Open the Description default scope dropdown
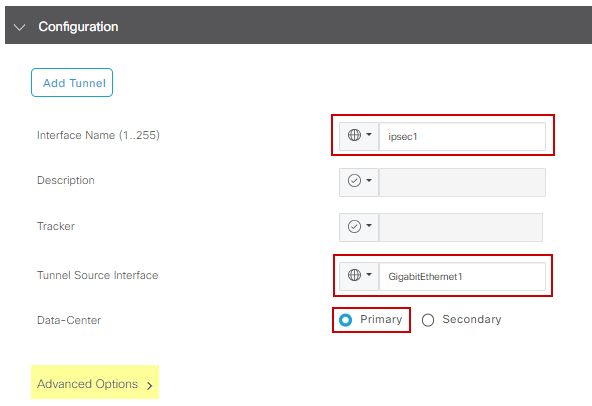The width and height of the screenshot is (592, 406). tap(359, 182)
